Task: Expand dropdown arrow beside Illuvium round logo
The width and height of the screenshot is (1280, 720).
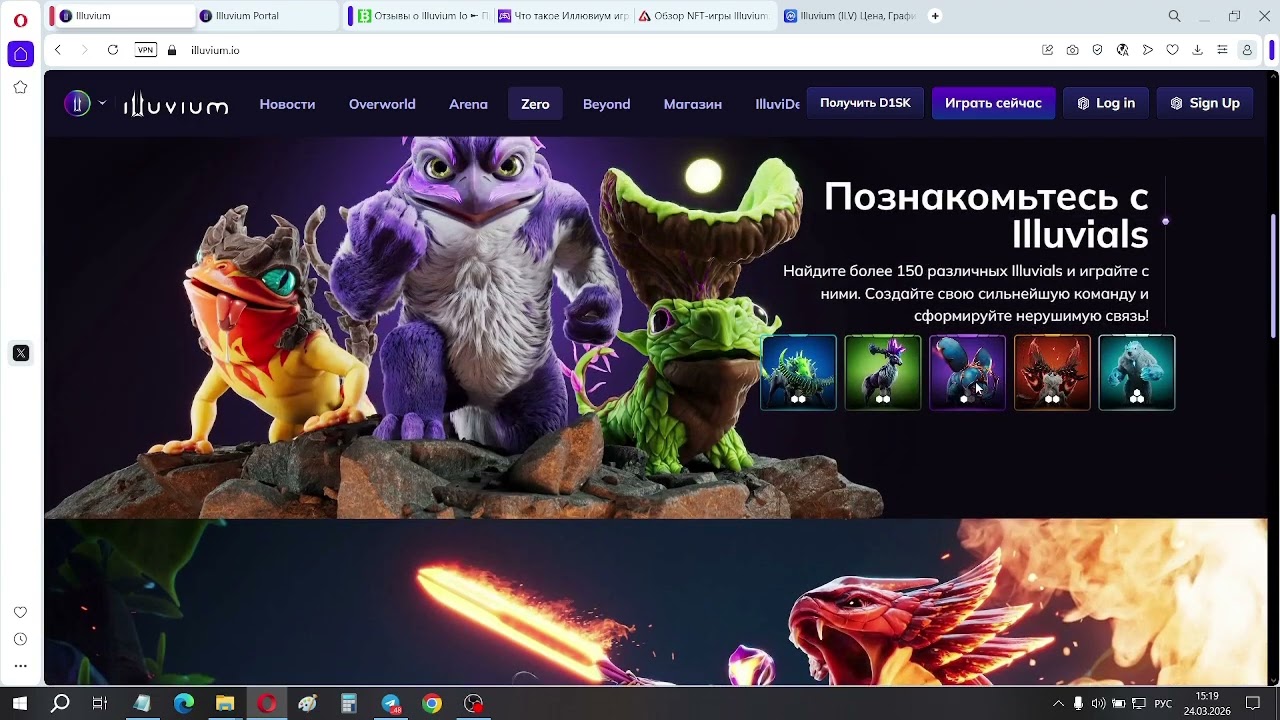Action: (102, 103)
